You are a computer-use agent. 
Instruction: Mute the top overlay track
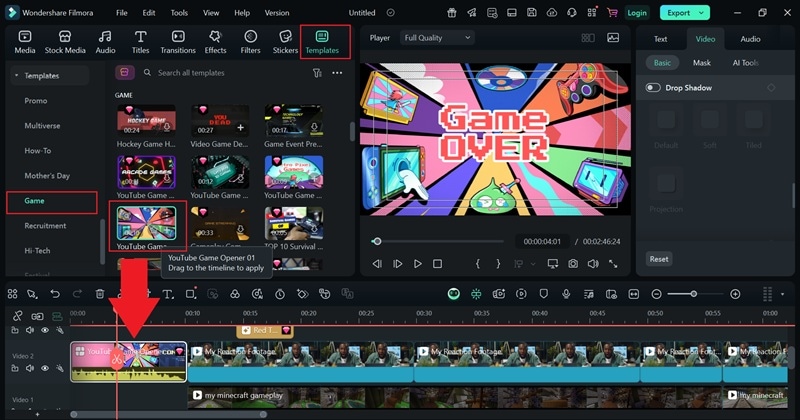coord(30,330)
